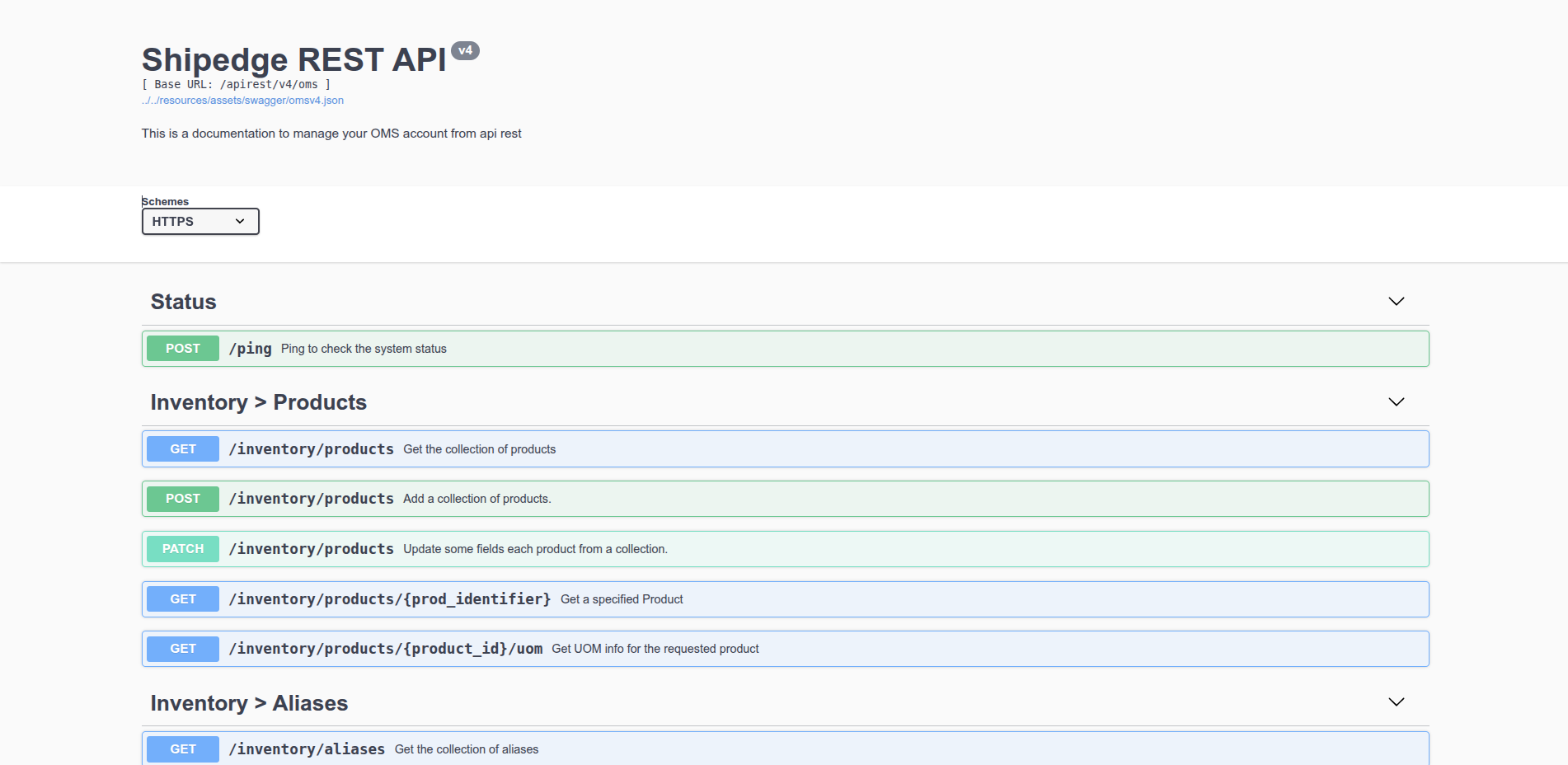Click the Shipedge REST API heading
Screen dimensions: 1568x765
click(x=293, y=59)
